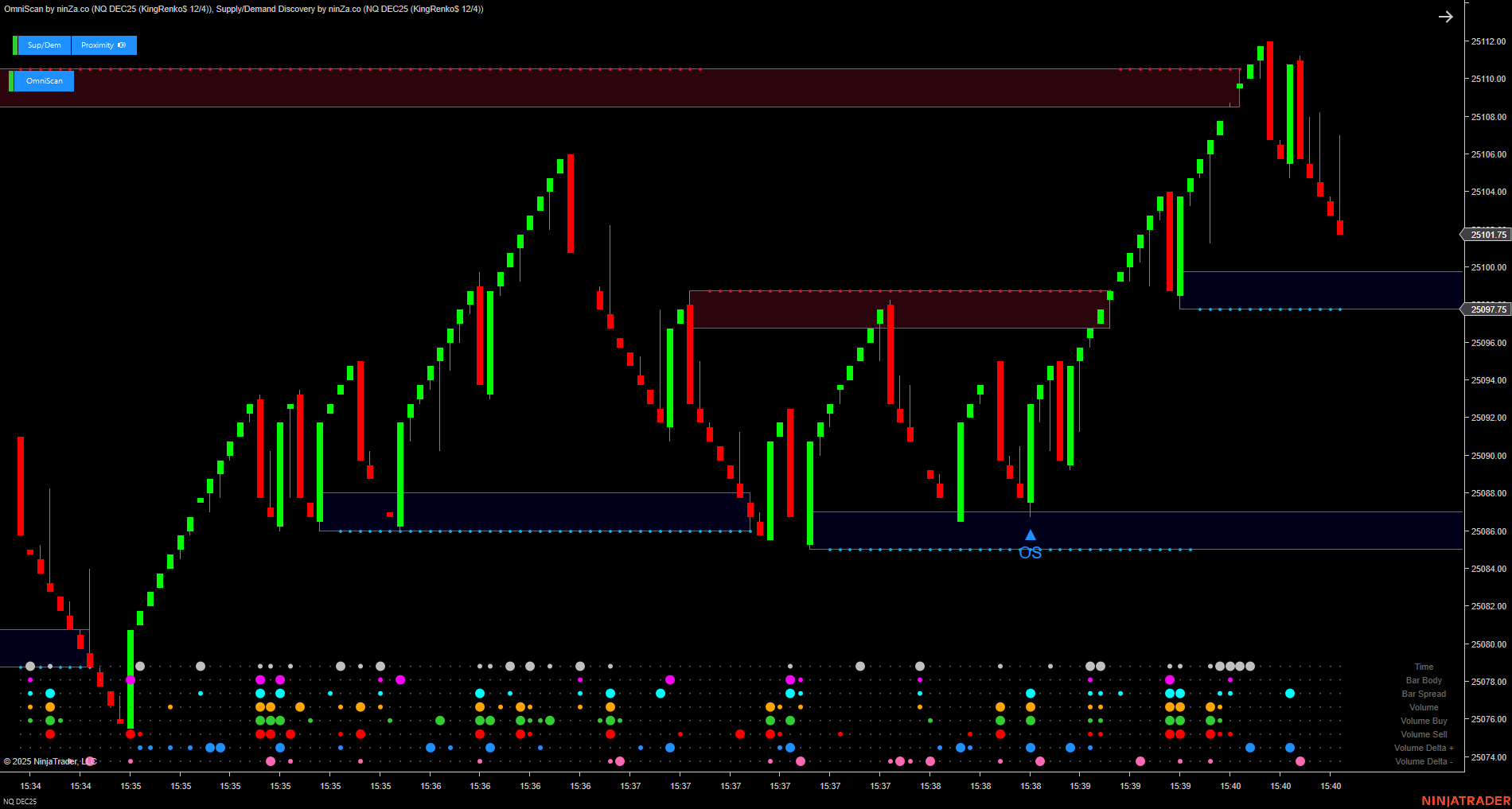The height and width of the screenshot is (809, 1512).
Task: Click the OS label under the demand zone
Action: click(1030, 552)
